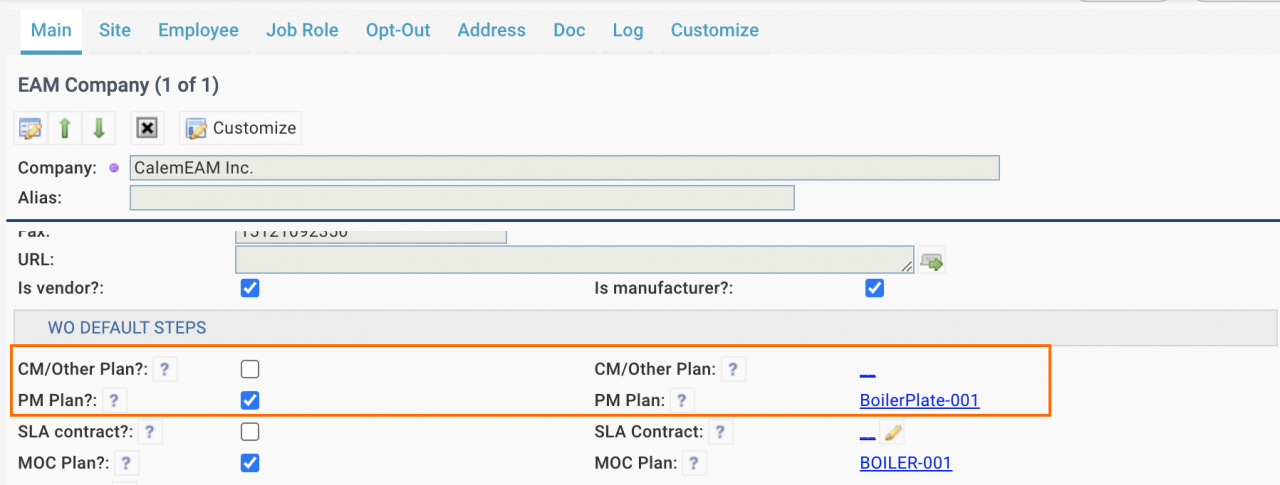Screen dimensions: 1280x485
Task: Open the Opt-Out tab
Action: pos(398,30)
